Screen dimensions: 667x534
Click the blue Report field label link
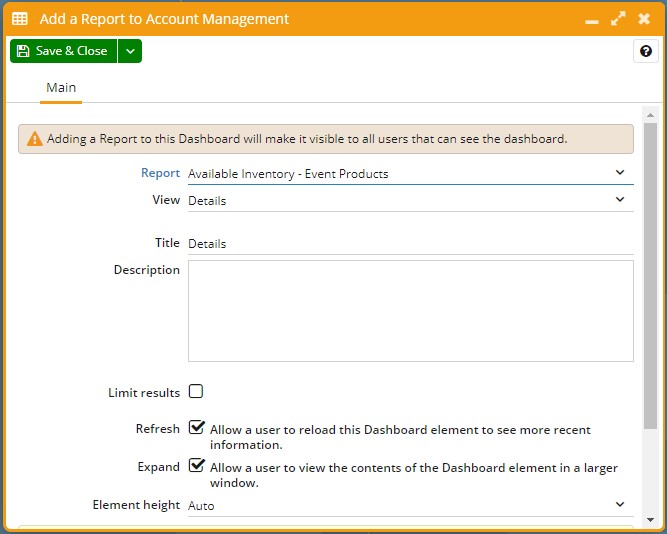(x=160, y=173)
